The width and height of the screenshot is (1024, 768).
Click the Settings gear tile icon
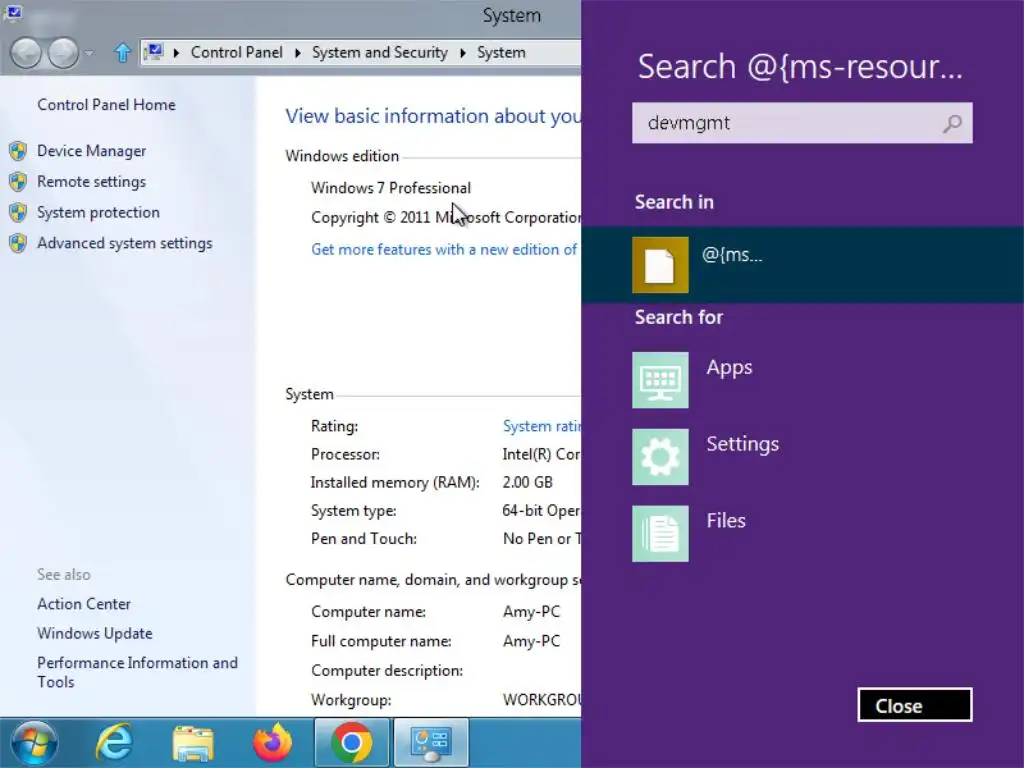pyautogui.click(x=660, y=456)
